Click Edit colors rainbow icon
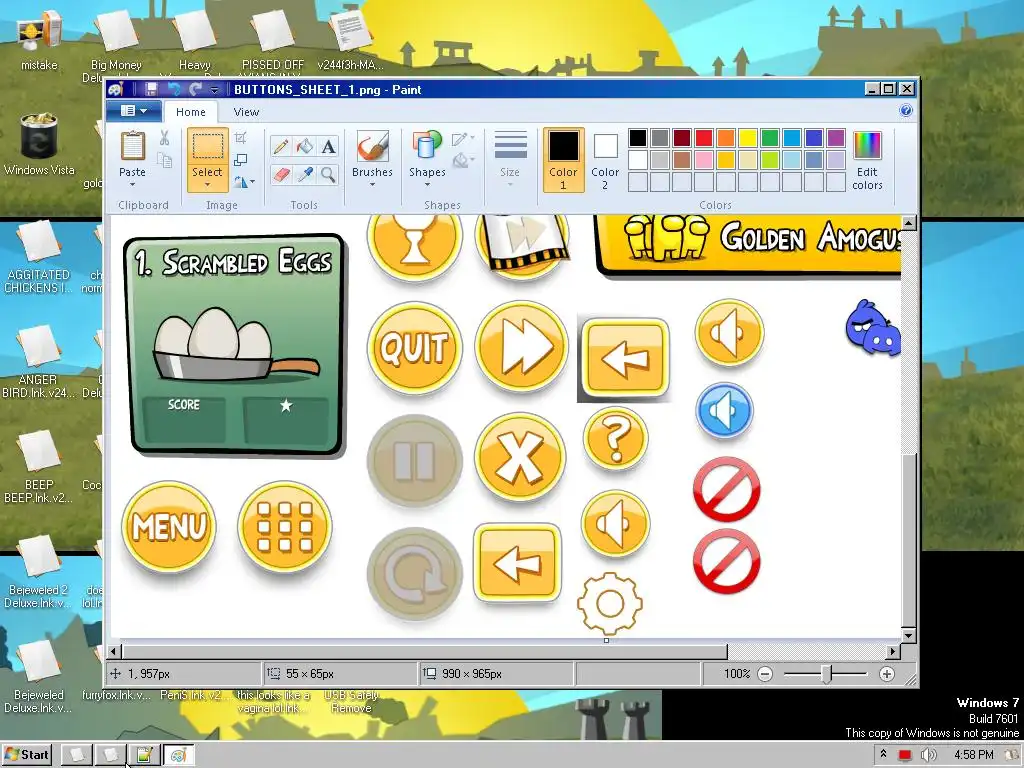 [x=867, y=145]
